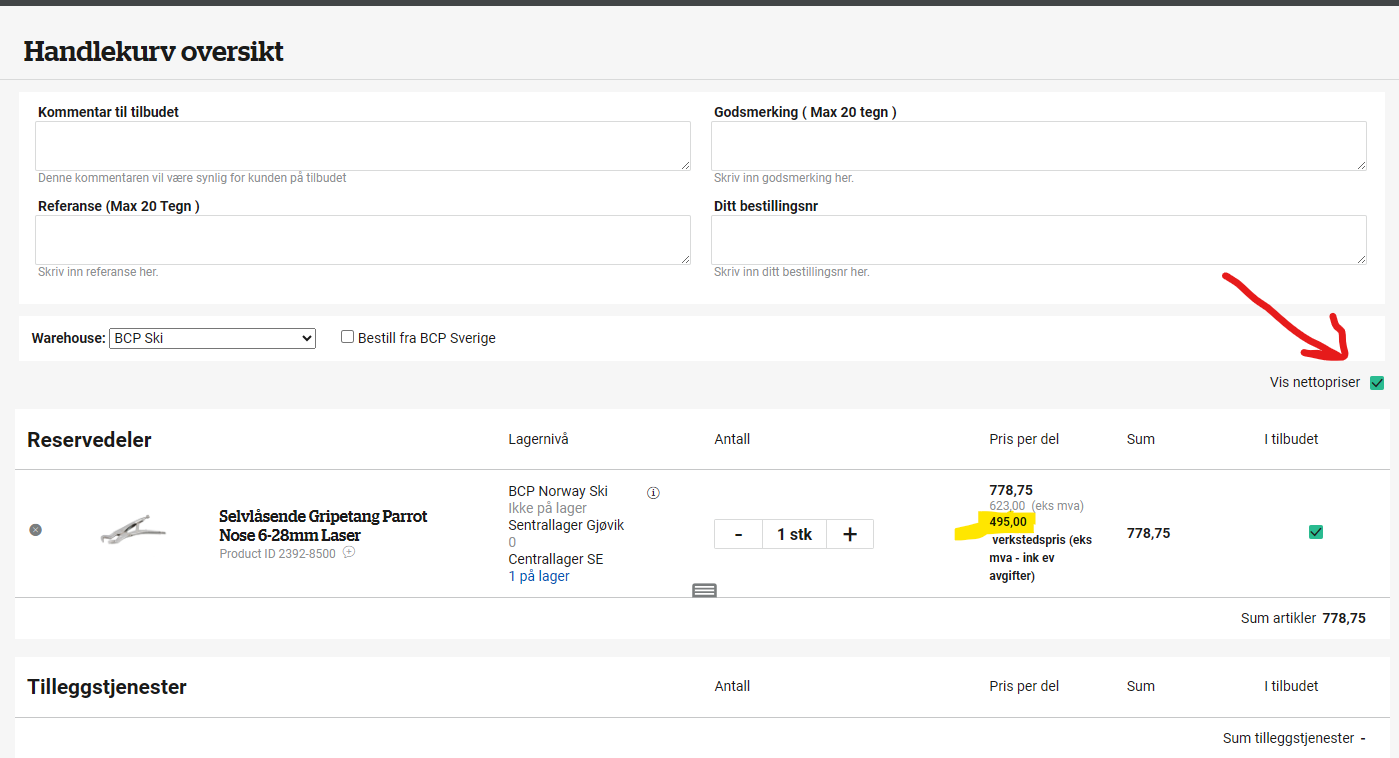Viewport: 1399px width, 758px height.
Task: Remove the Gripetang item from cart
Action: (36, 529)
